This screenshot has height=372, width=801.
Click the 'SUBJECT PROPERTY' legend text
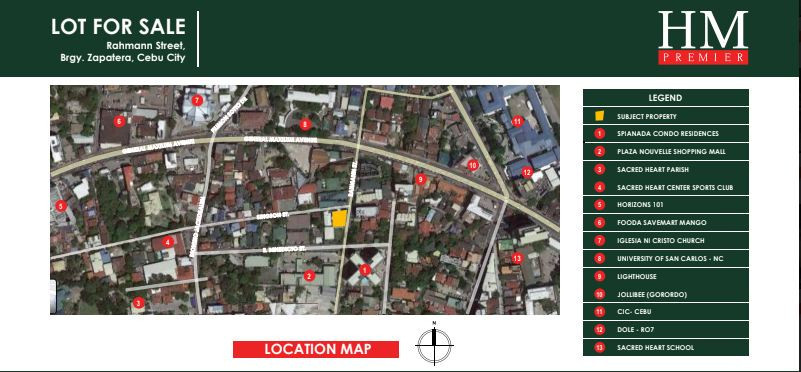point(647,117)
